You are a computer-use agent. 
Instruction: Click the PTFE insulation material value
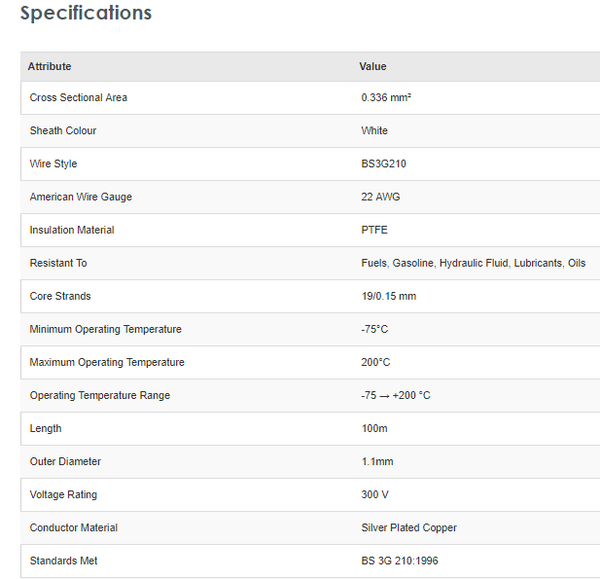pos(375,230)
